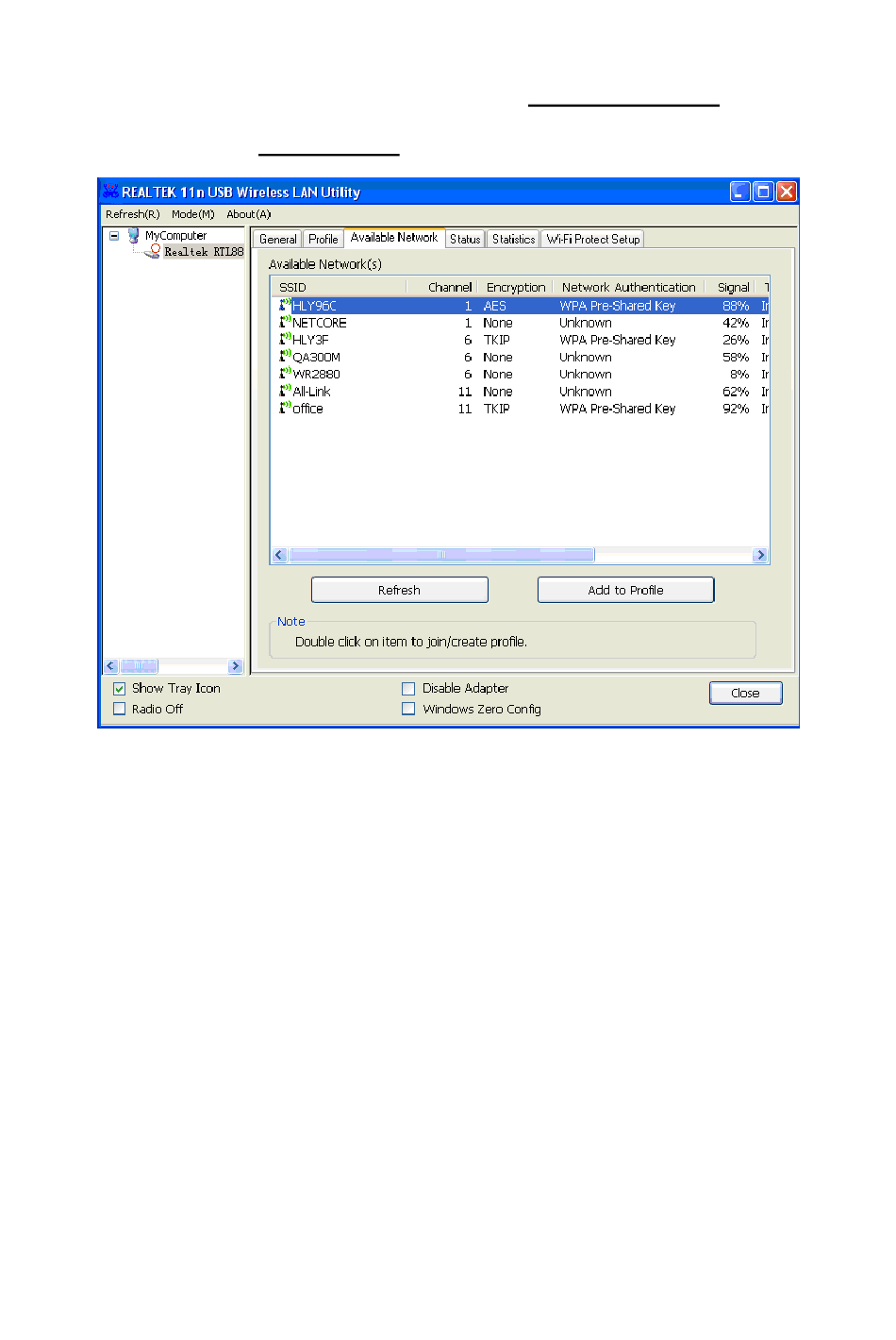Click the office network signal icon

285,408
